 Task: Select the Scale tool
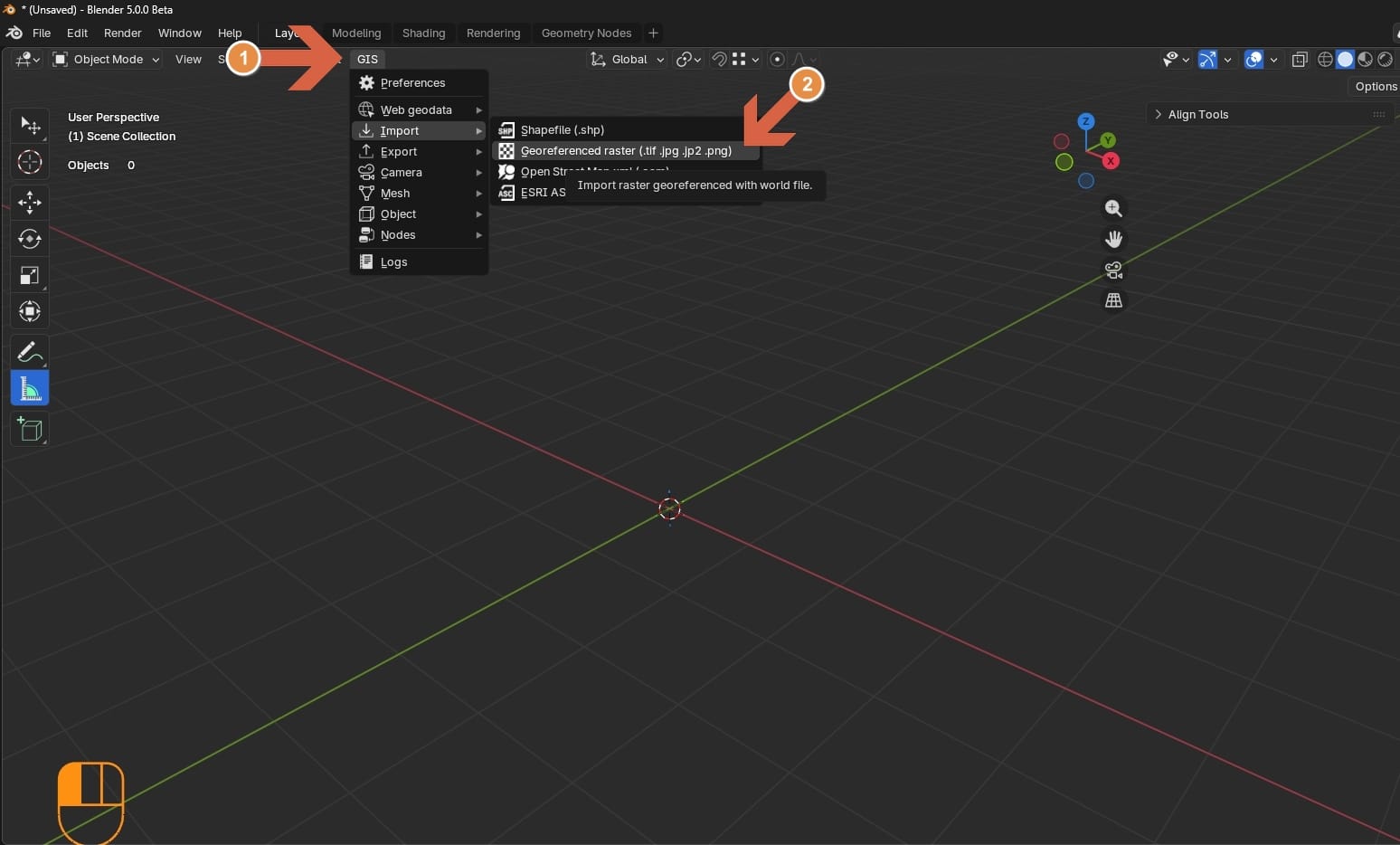coord(30,275)
